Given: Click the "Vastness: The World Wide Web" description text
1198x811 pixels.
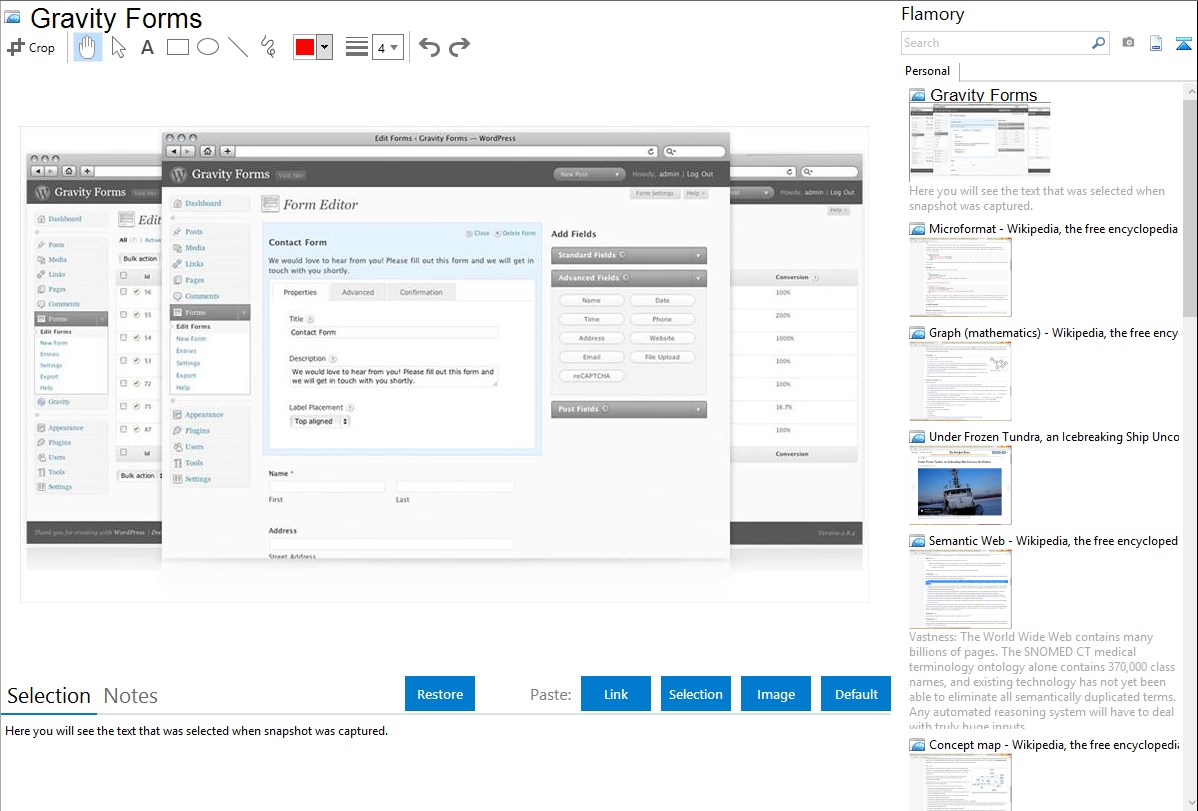Looking at the screenshot, I should pos(1042,682).
